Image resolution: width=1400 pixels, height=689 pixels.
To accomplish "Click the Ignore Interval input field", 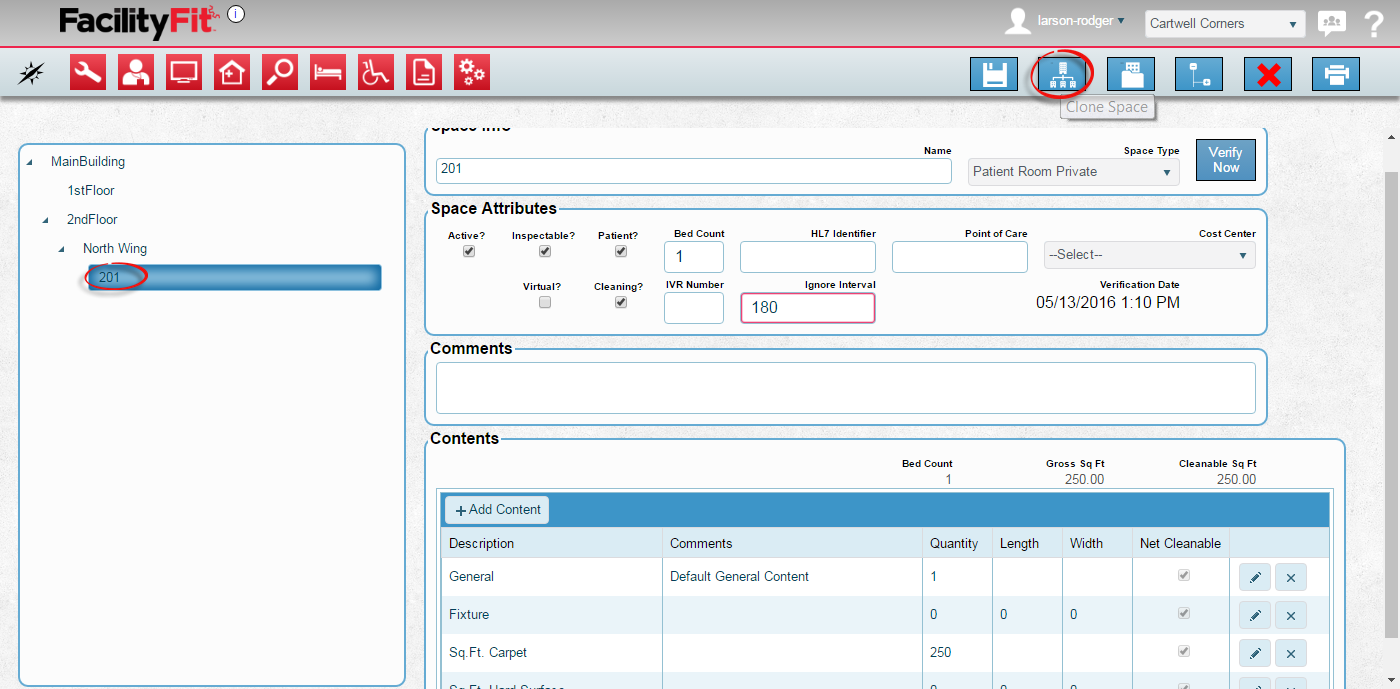I will [807, 308].
